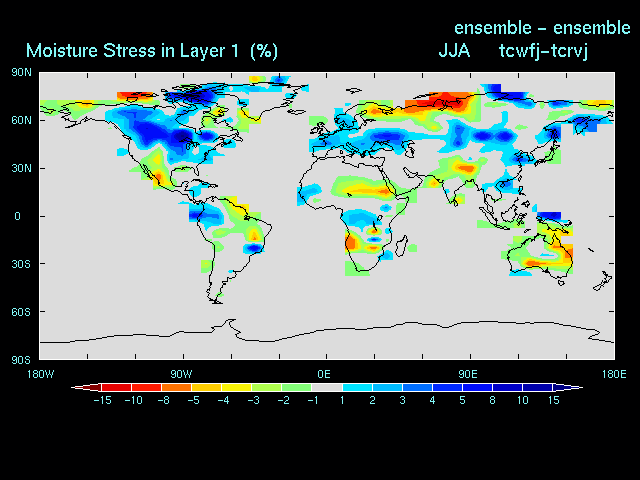Pick the green -2 to -1 colorbar swatch

(297, 387)
